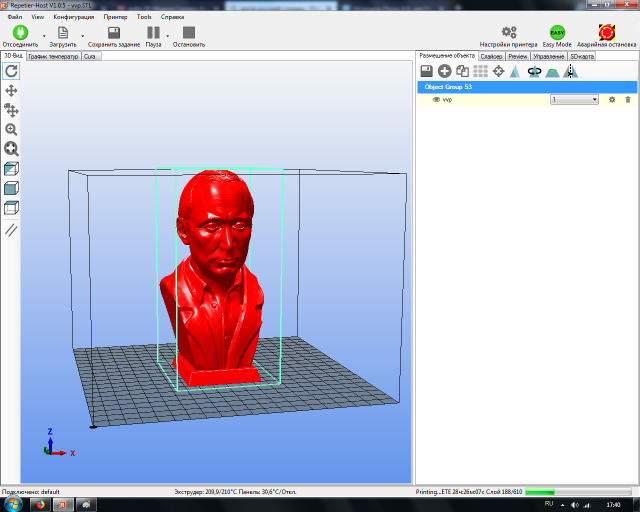
Task: Open dropdown arrow next to Загрузить
Action: (x=82, y=36)
